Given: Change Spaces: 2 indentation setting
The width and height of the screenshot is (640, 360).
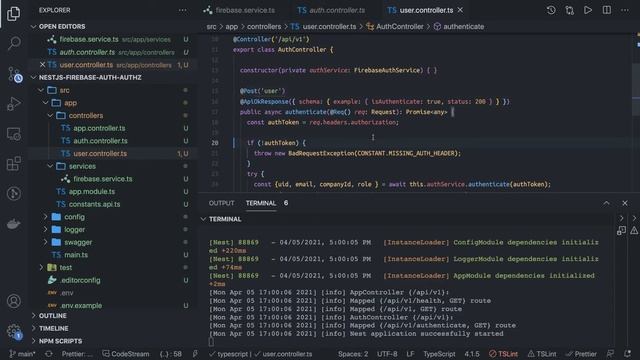Looking at the screenshot, I should pyautogui.click(x=353, y=354).
